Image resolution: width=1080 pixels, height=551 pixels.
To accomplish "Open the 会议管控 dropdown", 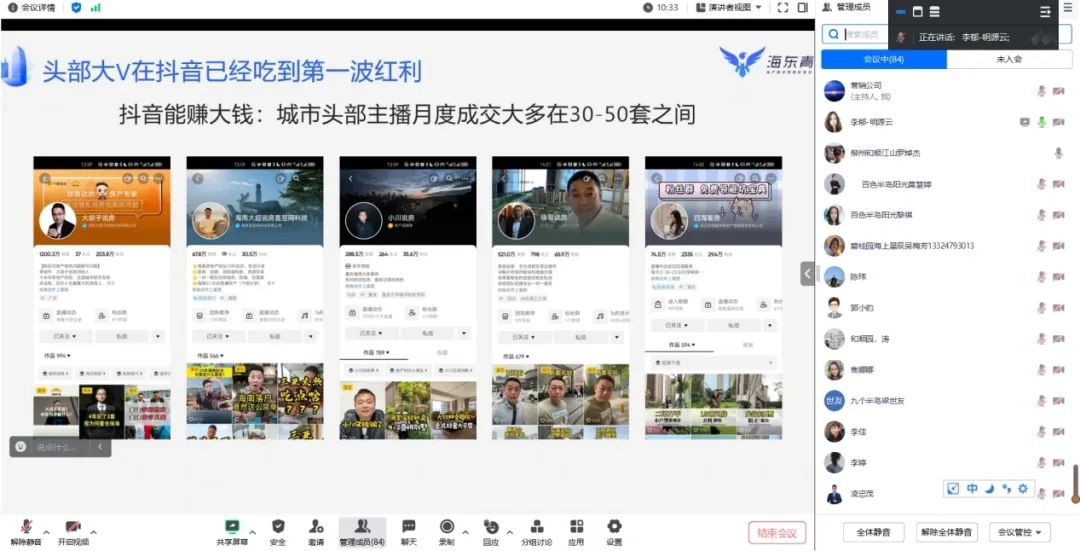I will [1019, 532].
